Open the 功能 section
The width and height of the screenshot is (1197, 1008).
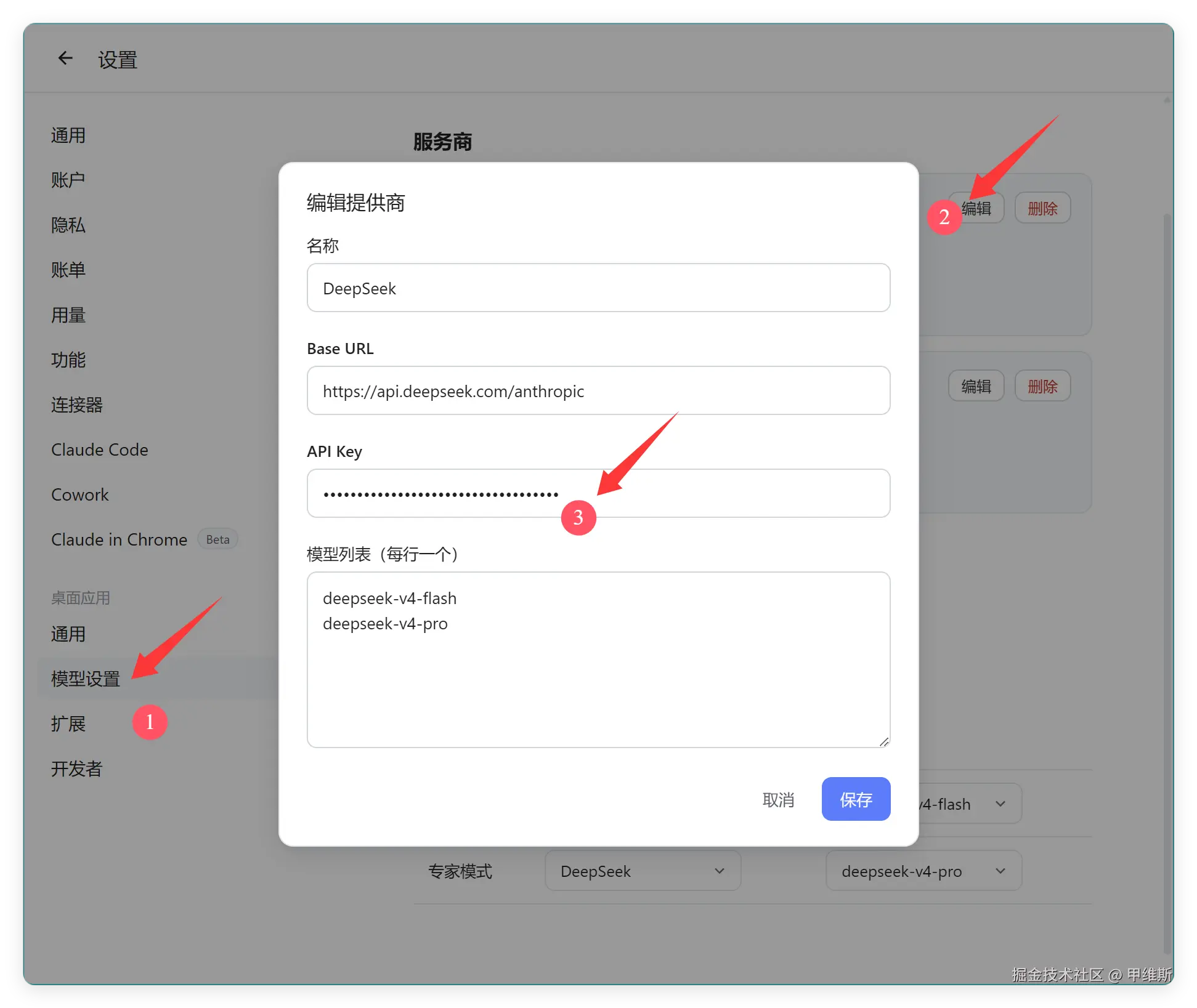pyautogui.click(x=68, y=360)
